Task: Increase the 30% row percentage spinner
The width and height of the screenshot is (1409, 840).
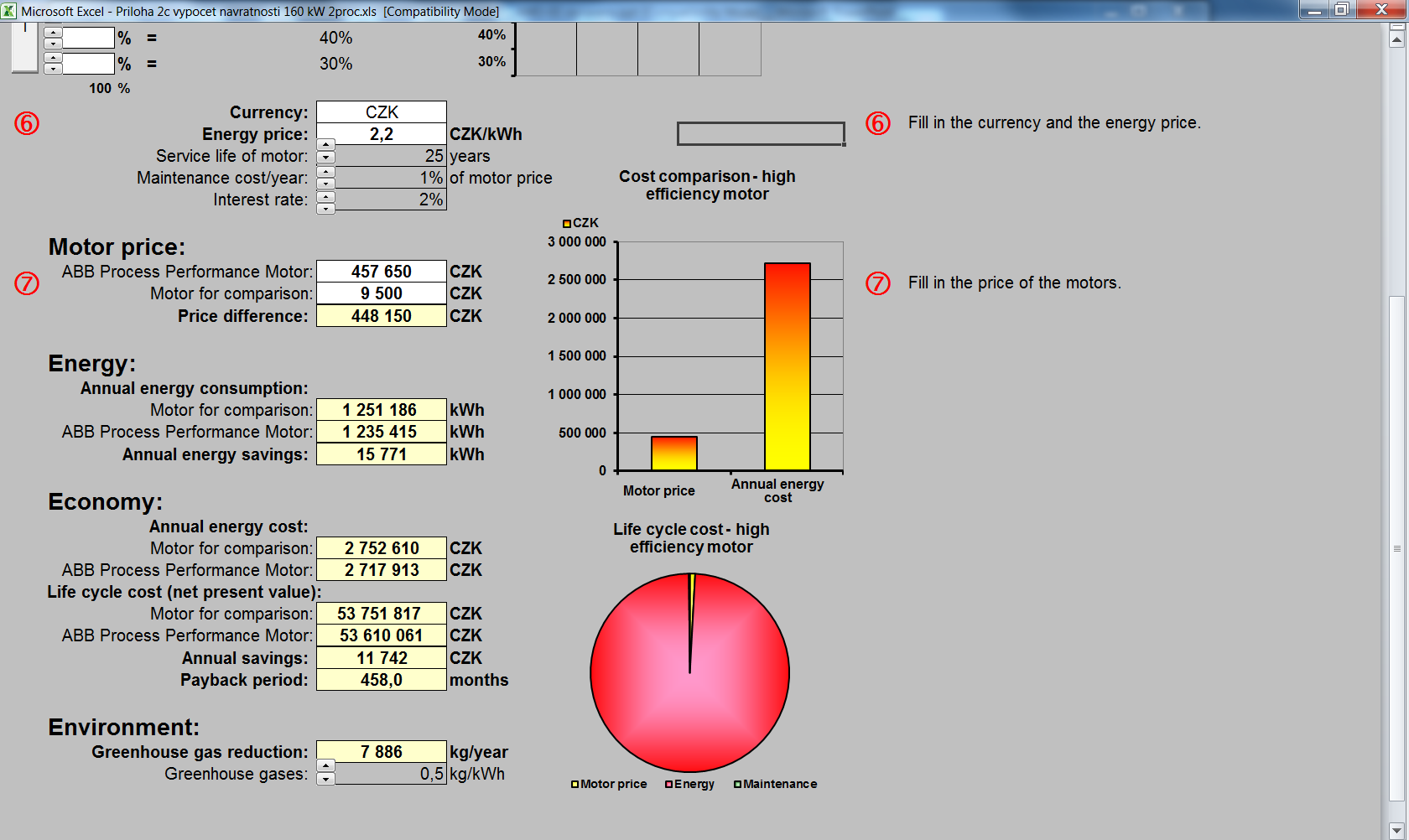Action: pos(53,59)
